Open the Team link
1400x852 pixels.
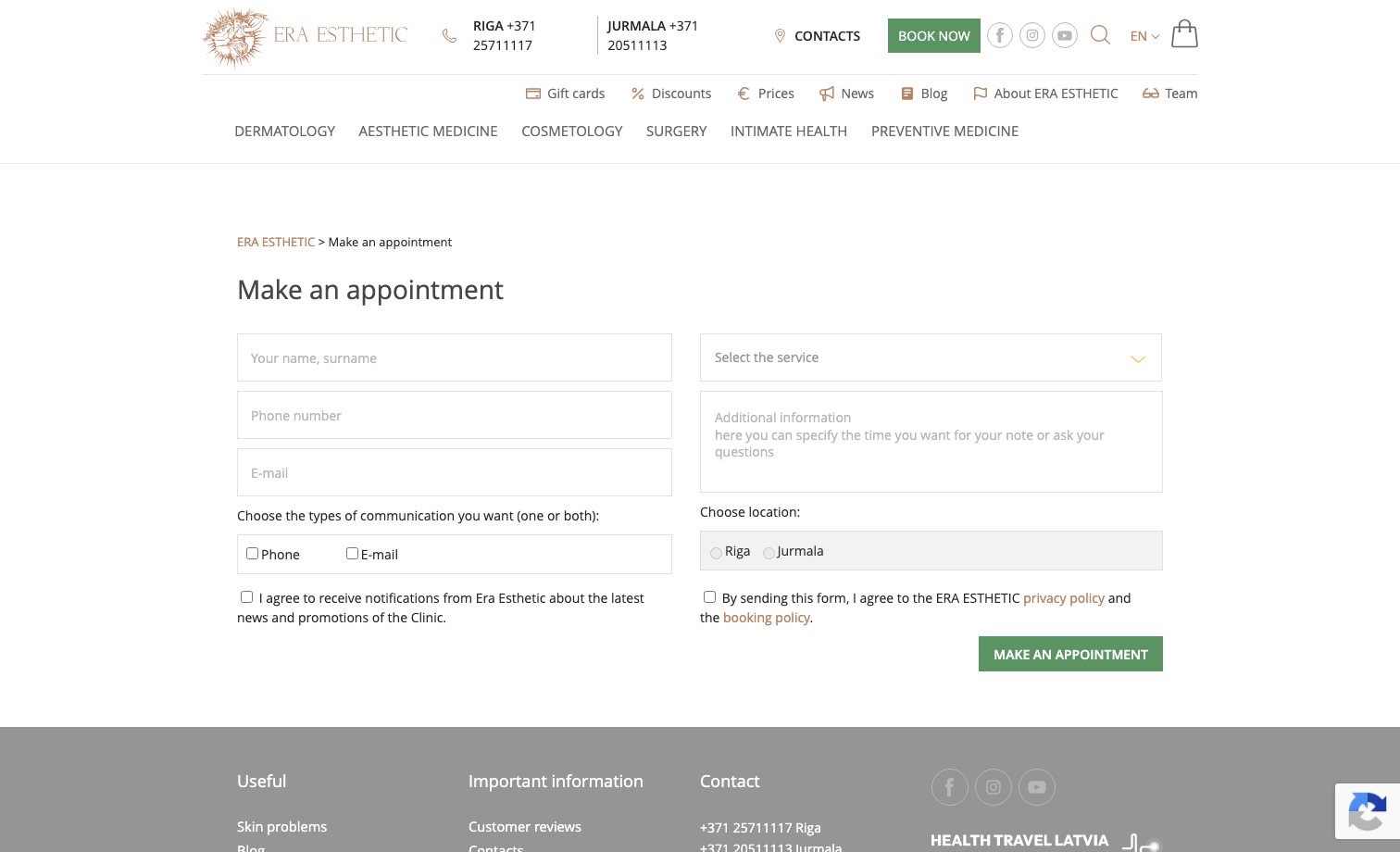pyautogui.click(x=1181, y=94)
